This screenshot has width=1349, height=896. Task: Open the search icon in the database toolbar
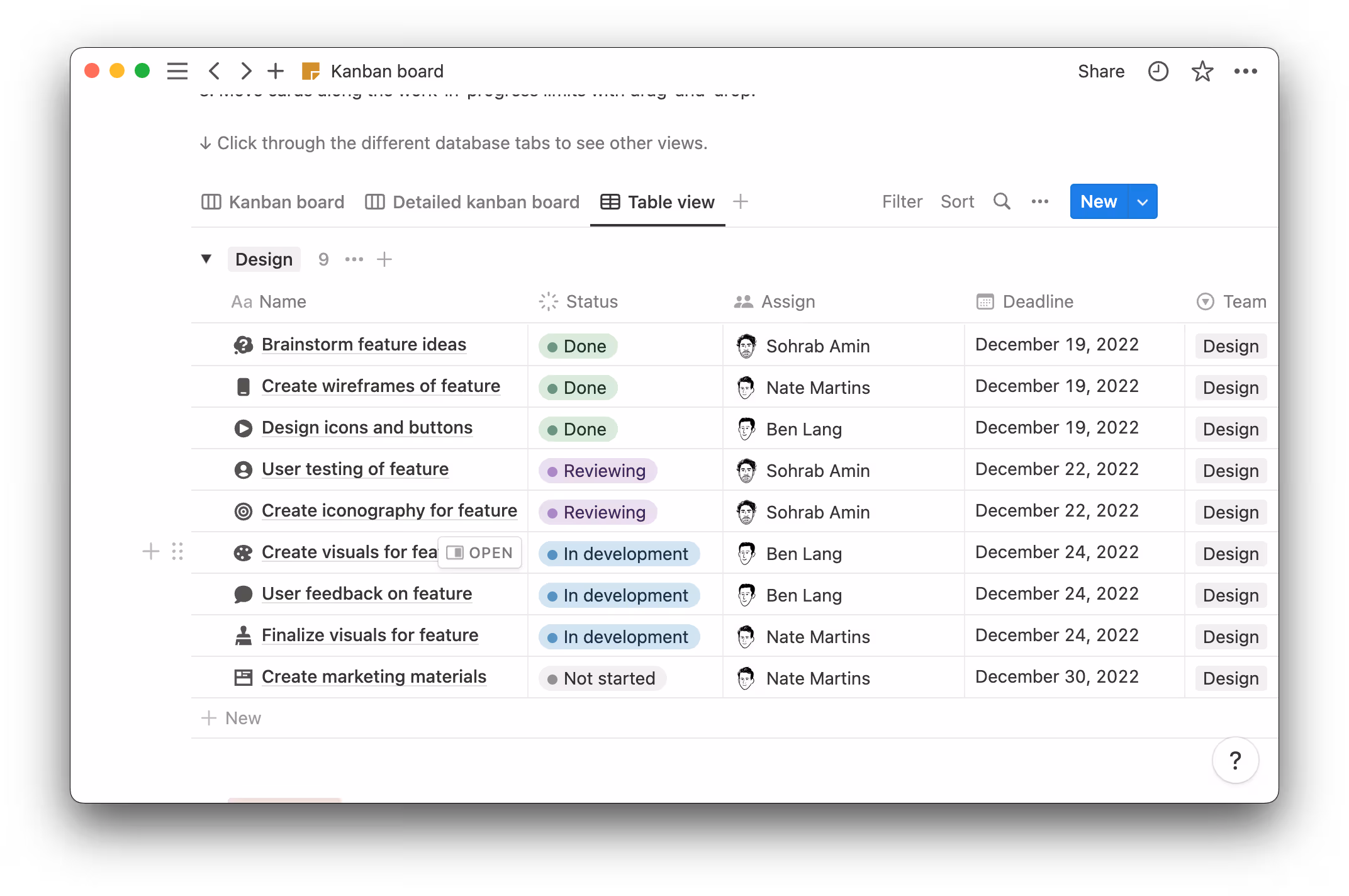[1002, 201]
